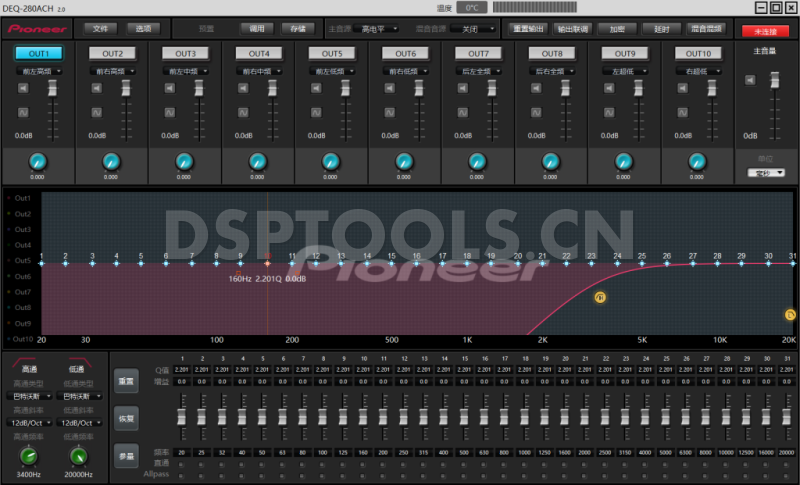The width and height of the screenshot is (800, 485).
Task: Open the OUT1 channel type dropdown
Action: (x=39, y=72)
